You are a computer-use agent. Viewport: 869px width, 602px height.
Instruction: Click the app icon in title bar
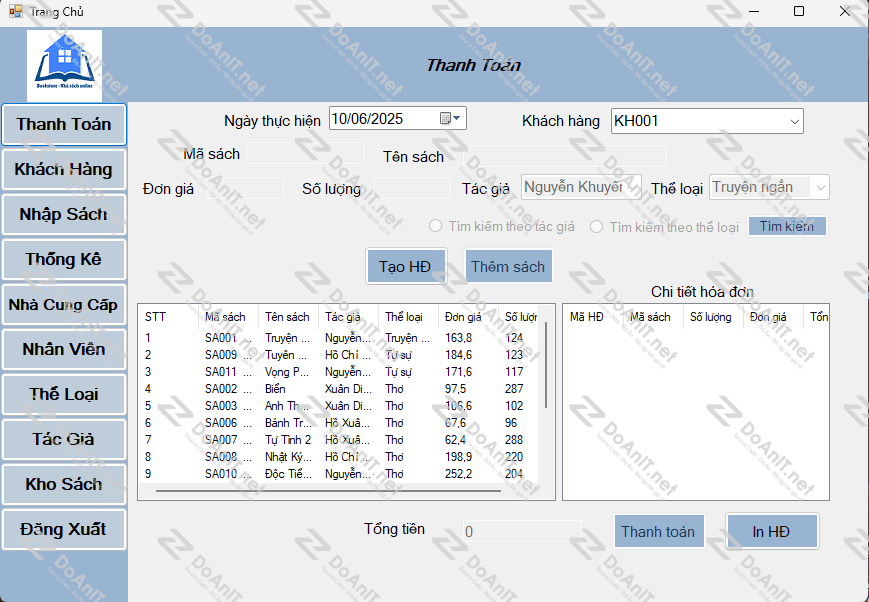15,11
